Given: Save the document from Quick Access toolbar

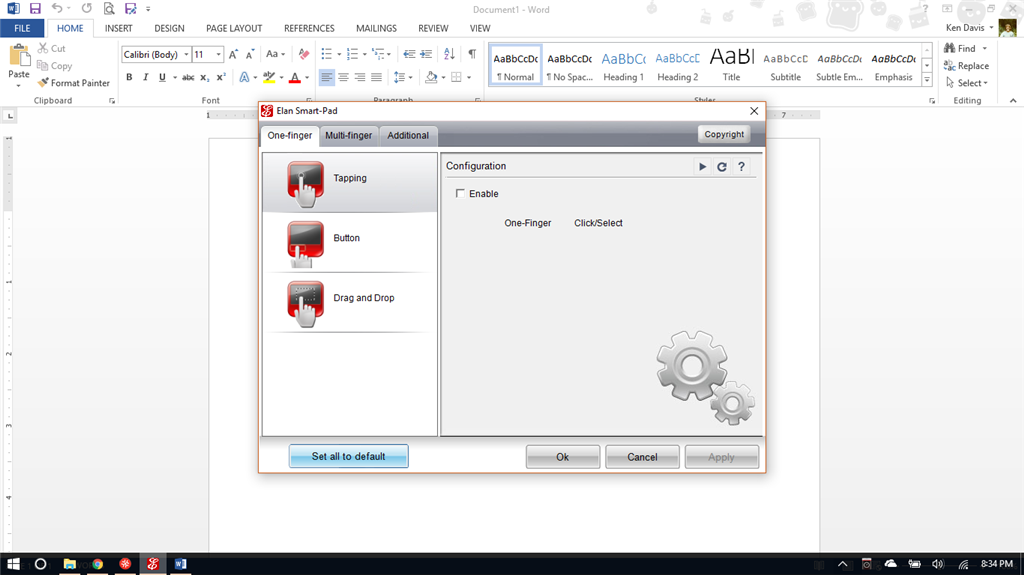Looking at the screenshot, I should (35, 8).
